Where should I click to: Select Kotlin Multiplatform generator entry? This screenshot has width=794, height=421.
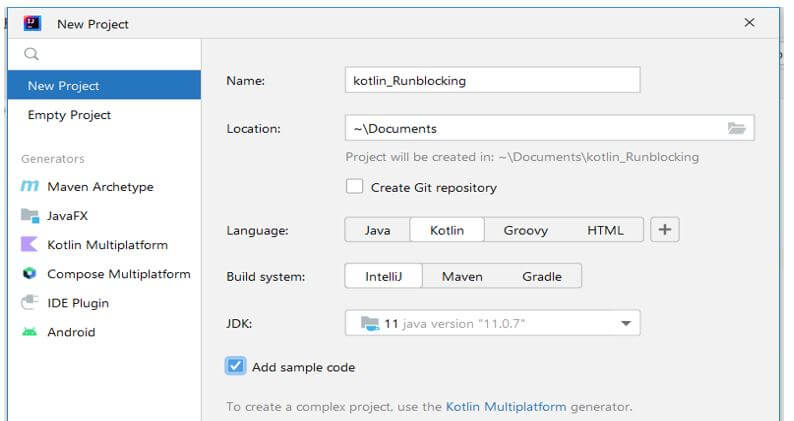(x=104, y=245)
